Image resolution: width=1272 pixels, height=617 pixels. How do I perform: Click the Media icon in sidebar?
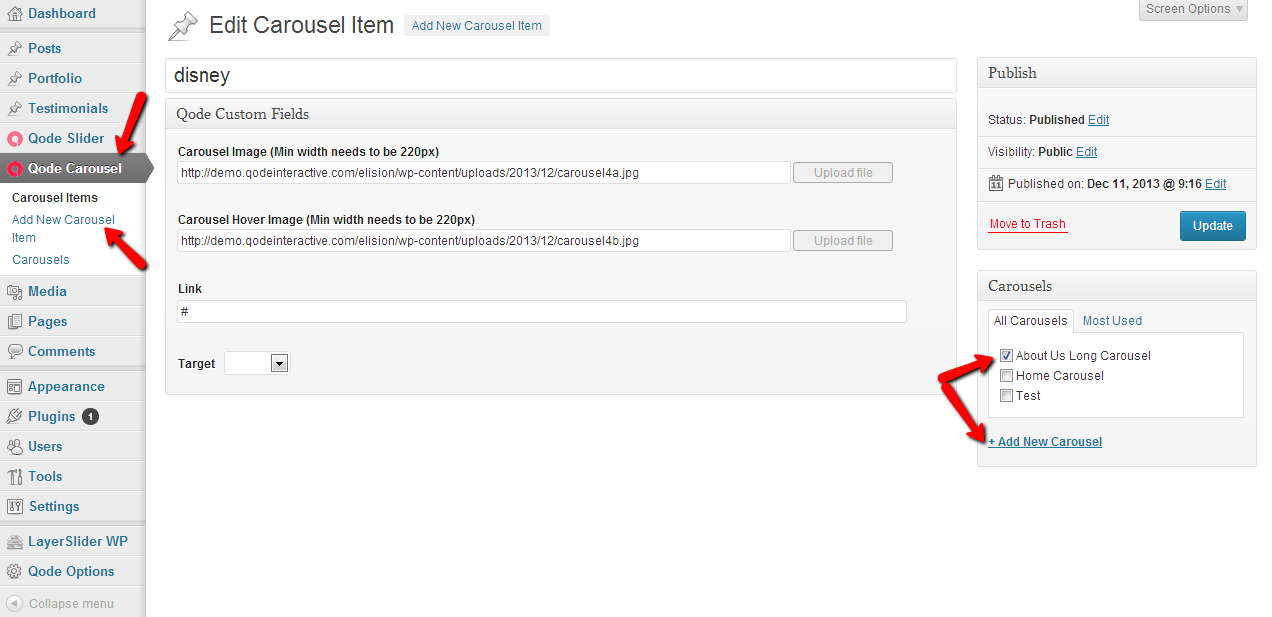(15, 292)
